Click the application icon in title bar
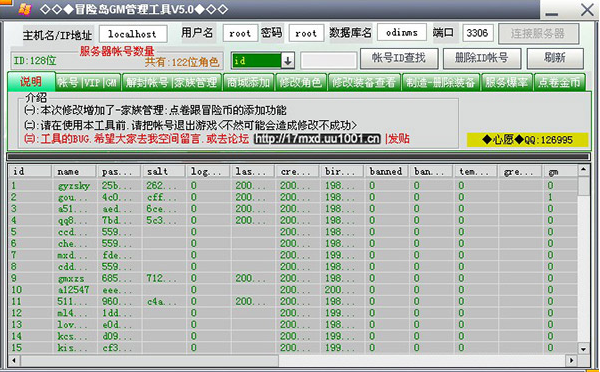Viewport: 600px width, 372px height. click(x=24, y=10)
